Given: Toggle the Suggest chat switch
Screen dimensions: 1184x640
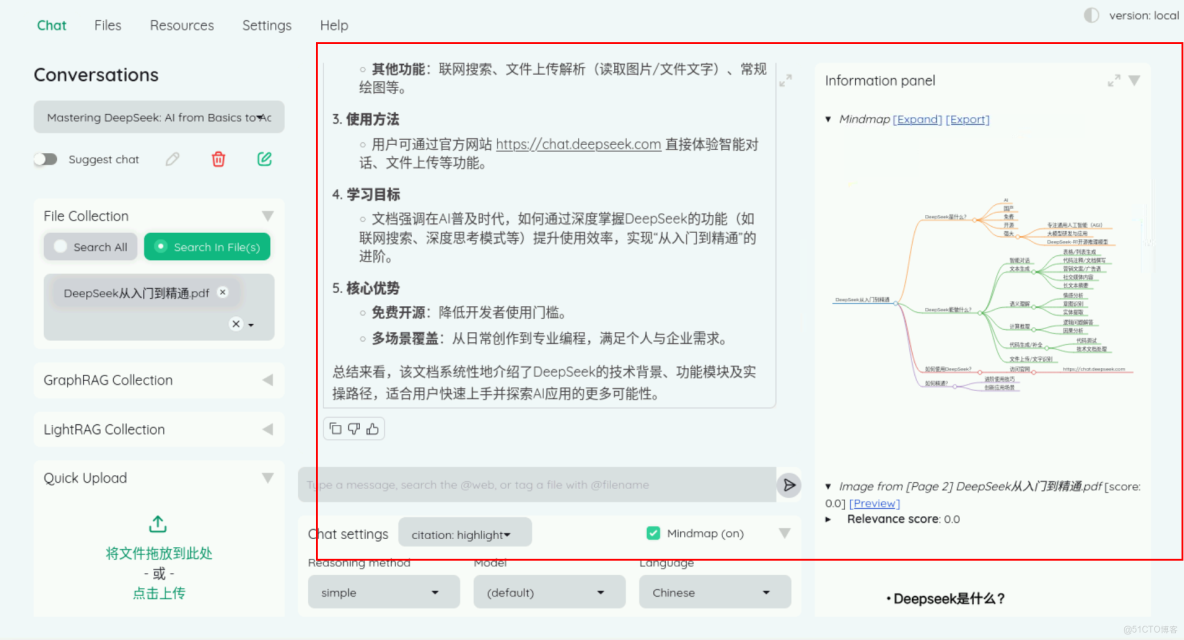Looking at the screenshot, I should 46,158.
